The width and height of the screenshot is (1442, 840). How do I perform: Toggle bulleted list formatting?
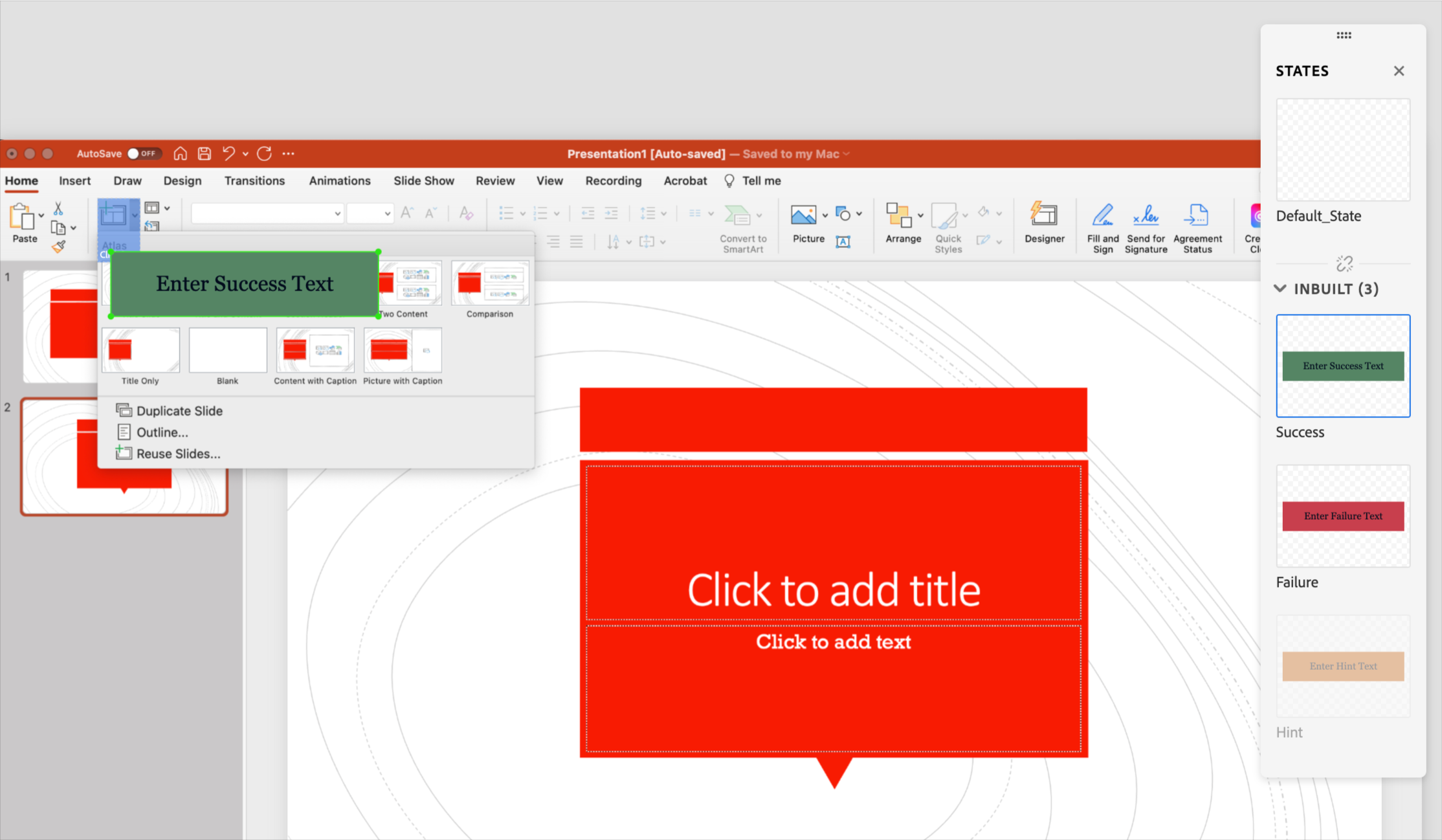tap(507, 213)
